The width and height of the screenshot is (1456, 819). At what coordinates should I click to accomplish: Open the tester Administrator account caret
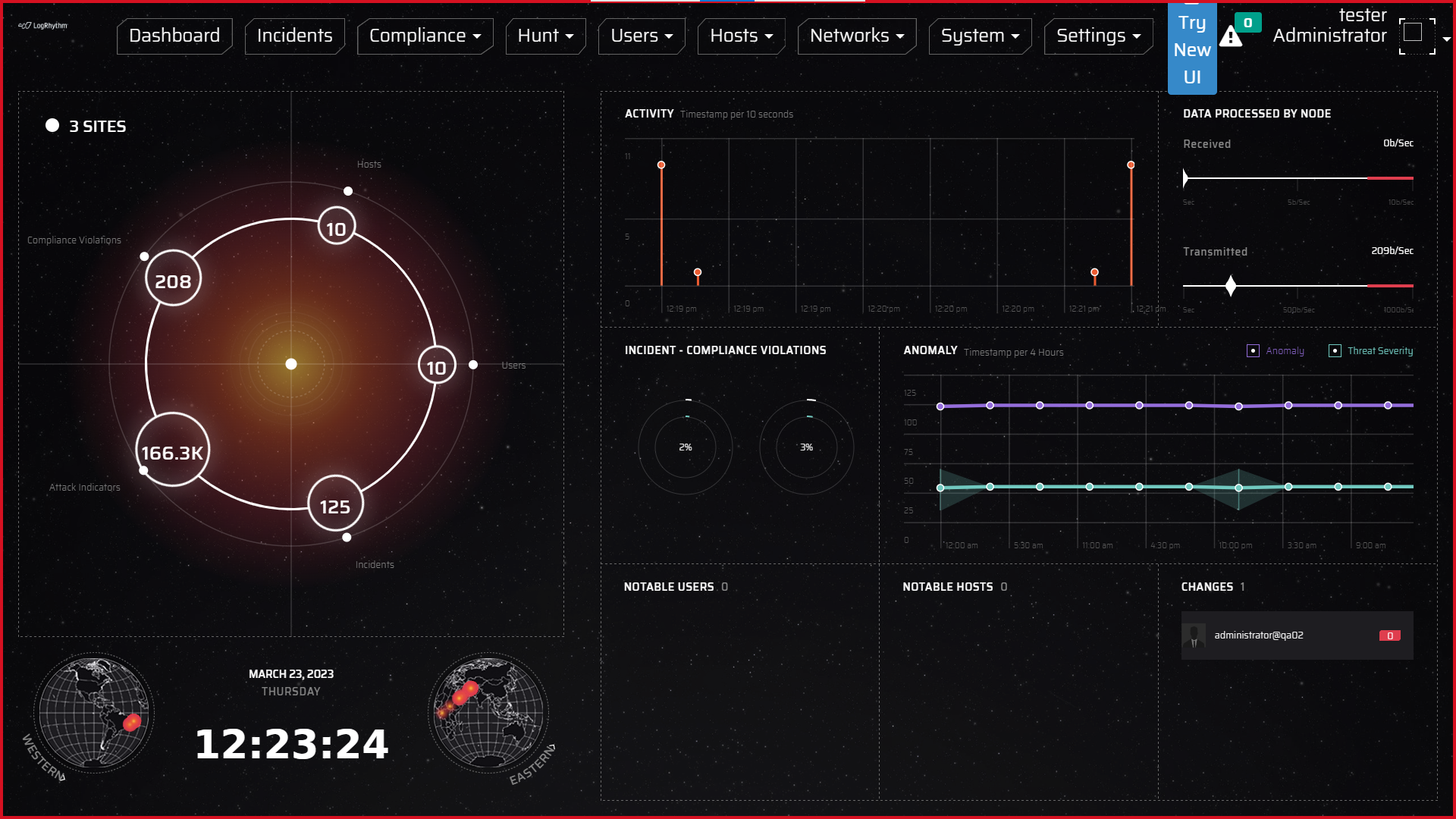pos(1446,38)
